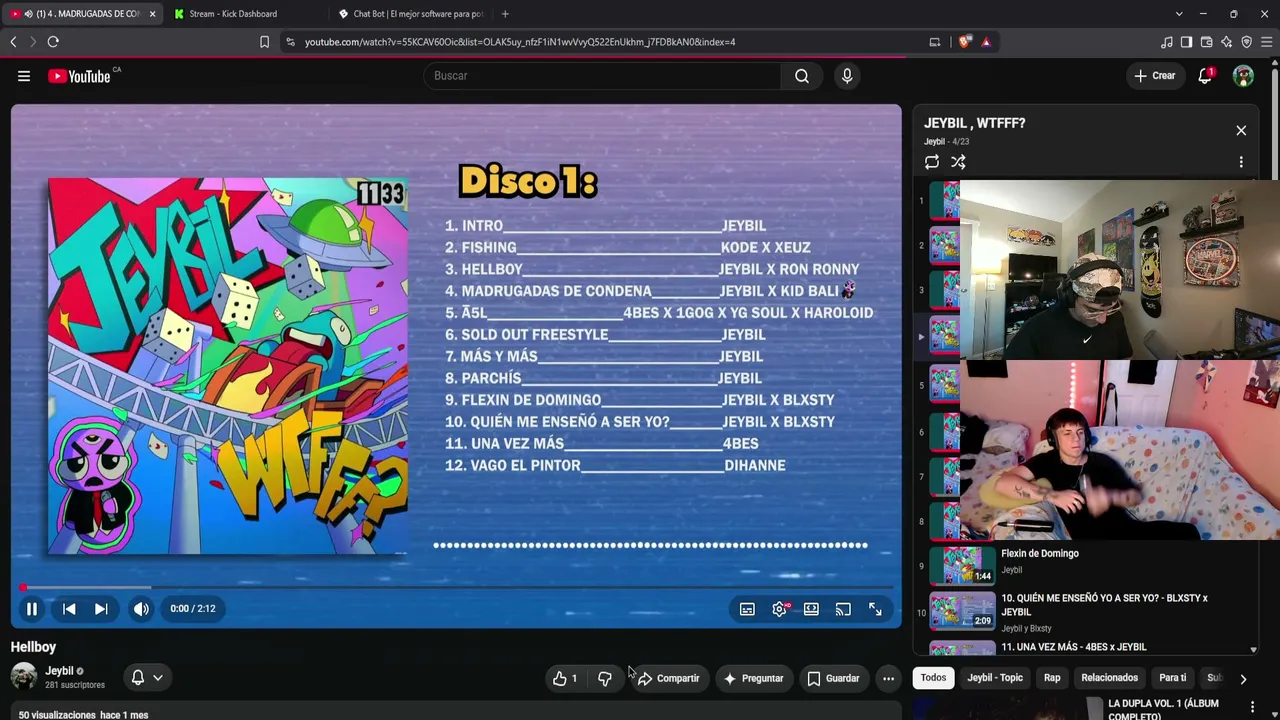
Task: Open picture-in-picture icon in address bar
Action: (x=935, y=42)
